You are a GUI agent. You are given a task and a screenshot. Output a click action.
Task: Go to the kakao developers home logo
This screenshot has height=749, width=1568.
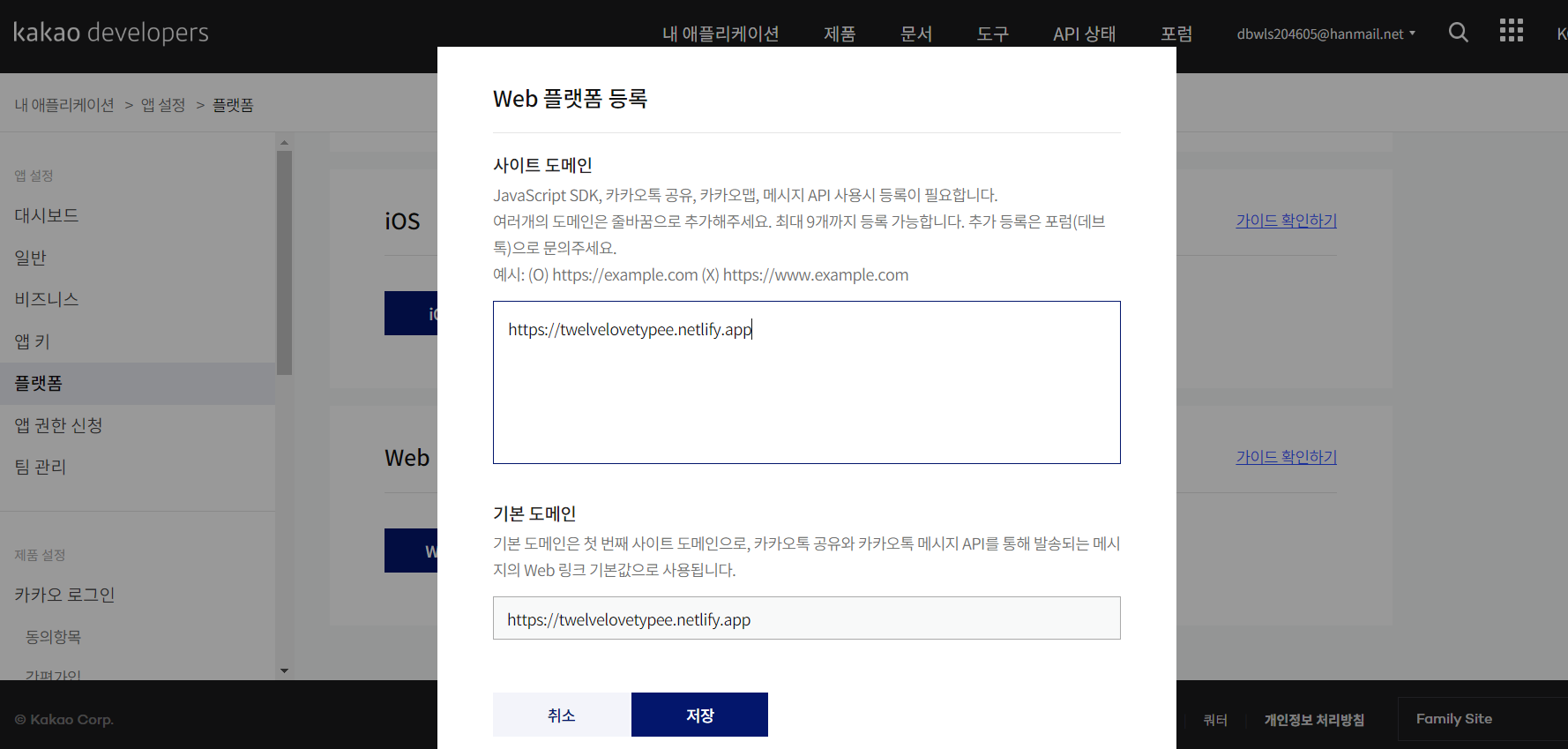point(111,33)
